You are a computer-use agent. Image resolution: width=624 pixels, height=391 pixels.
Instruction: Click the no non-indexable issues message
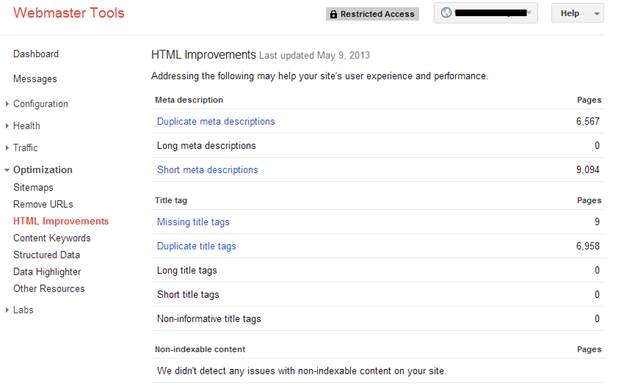[302, 371]
